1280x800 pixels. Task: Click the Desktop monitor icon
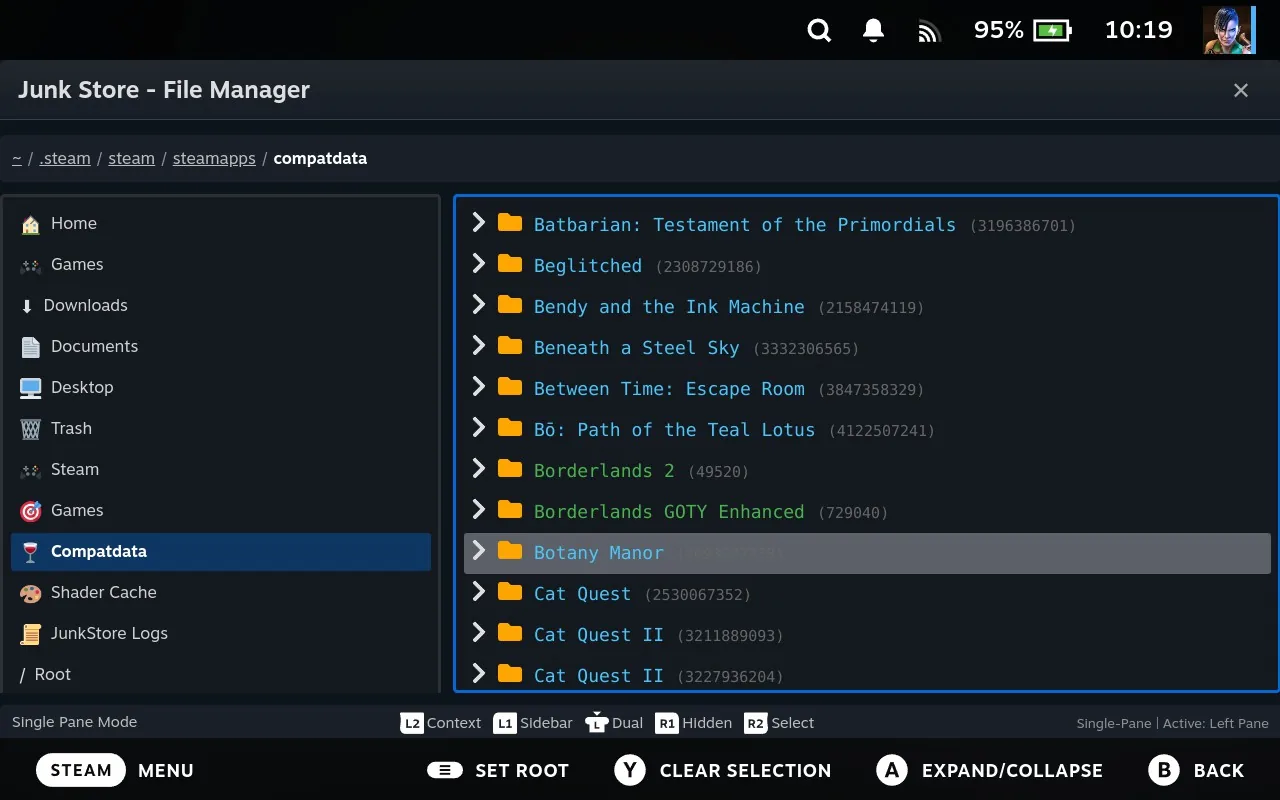coord(31,388)
